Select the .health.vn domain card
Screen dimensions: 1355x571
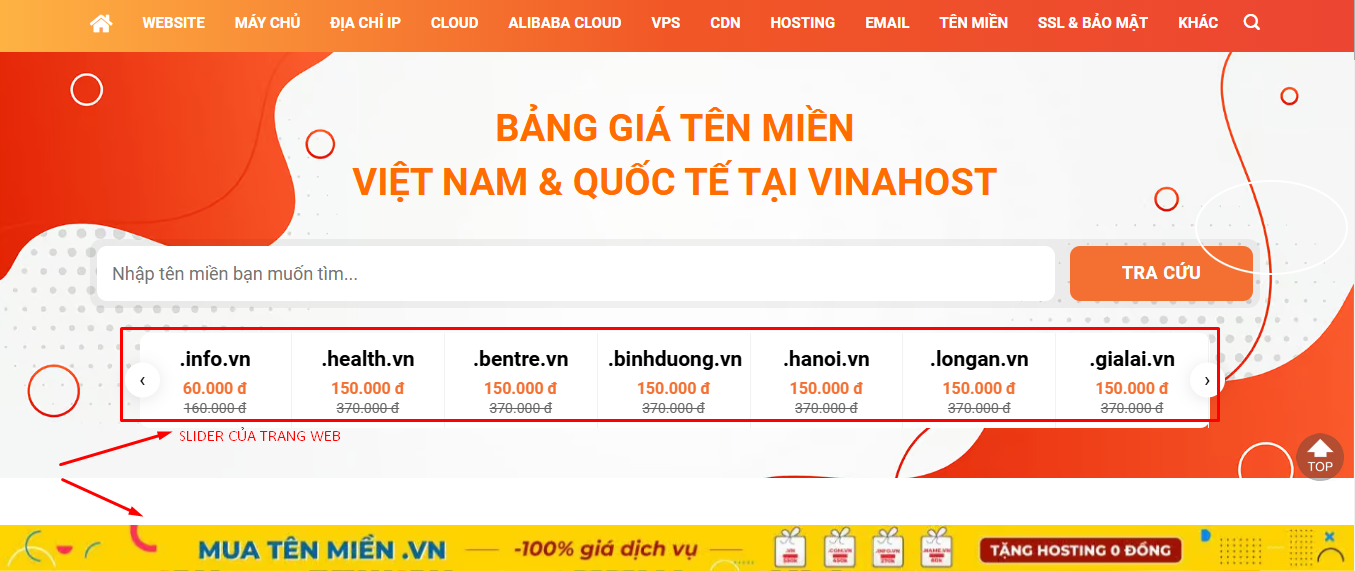click(x=368, y=380)
